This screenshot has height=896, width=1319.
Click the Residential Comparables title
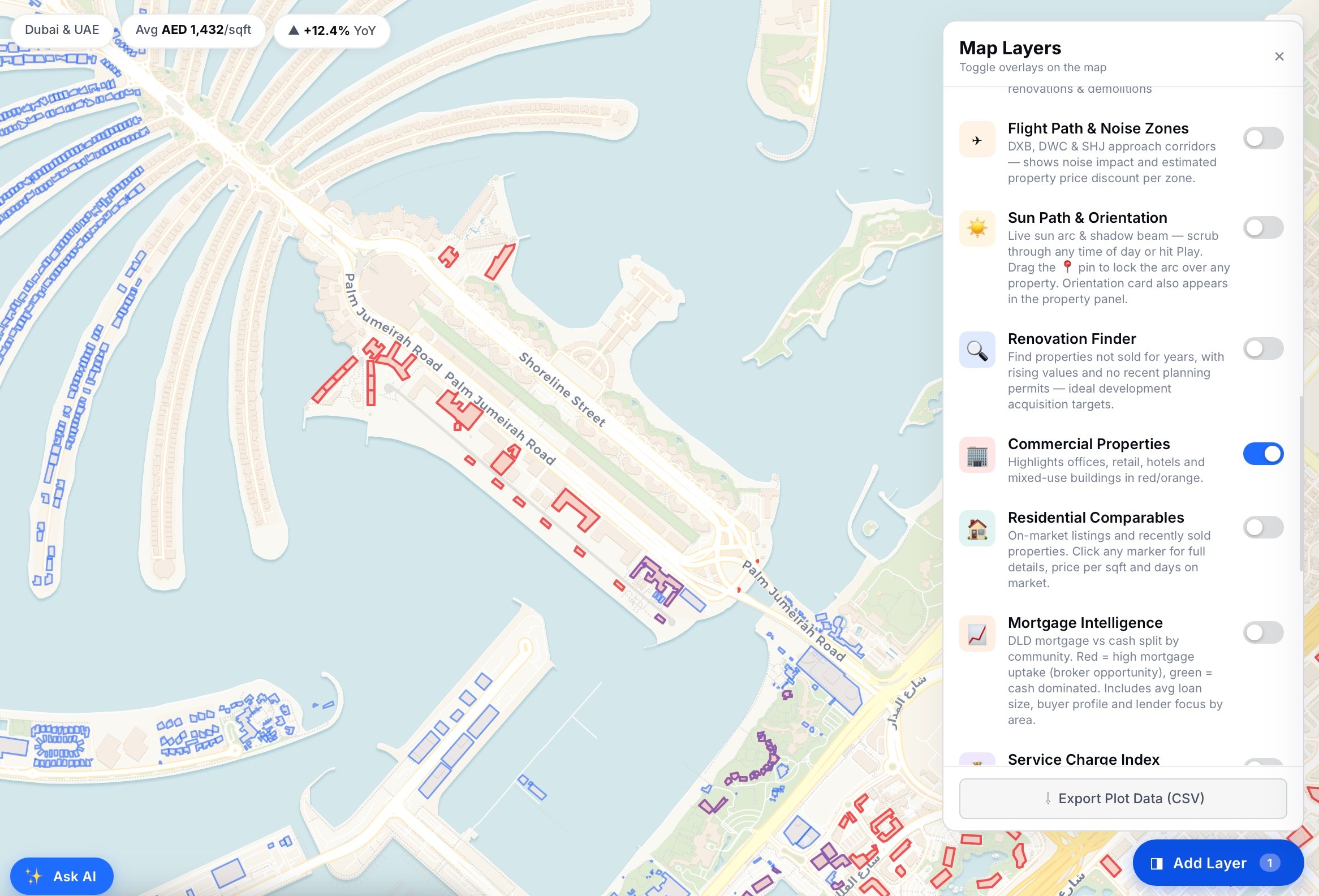tap(1096, 518)
